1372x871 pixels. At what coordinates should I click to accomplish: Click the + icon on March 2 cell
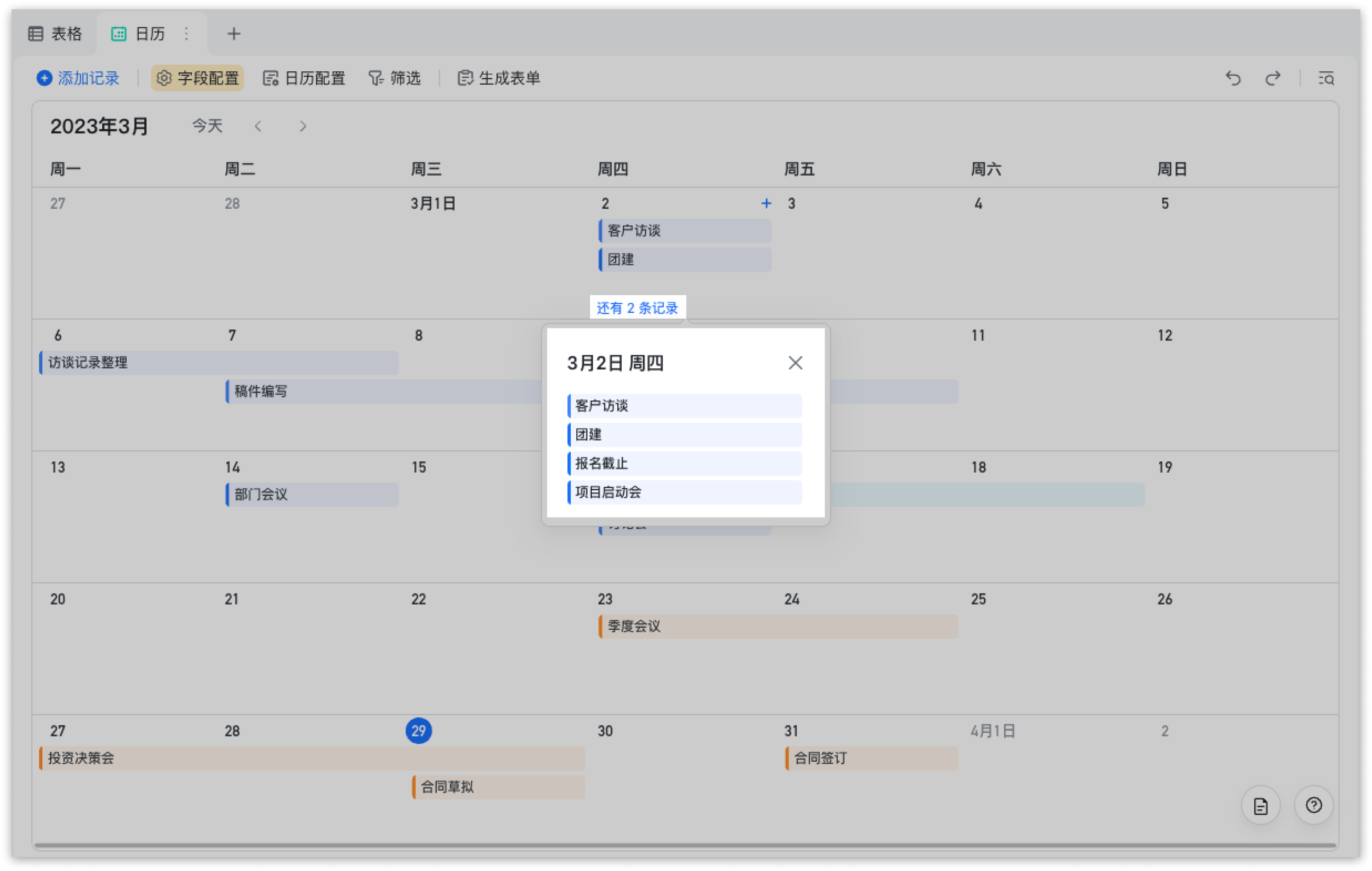click(766, 203)
